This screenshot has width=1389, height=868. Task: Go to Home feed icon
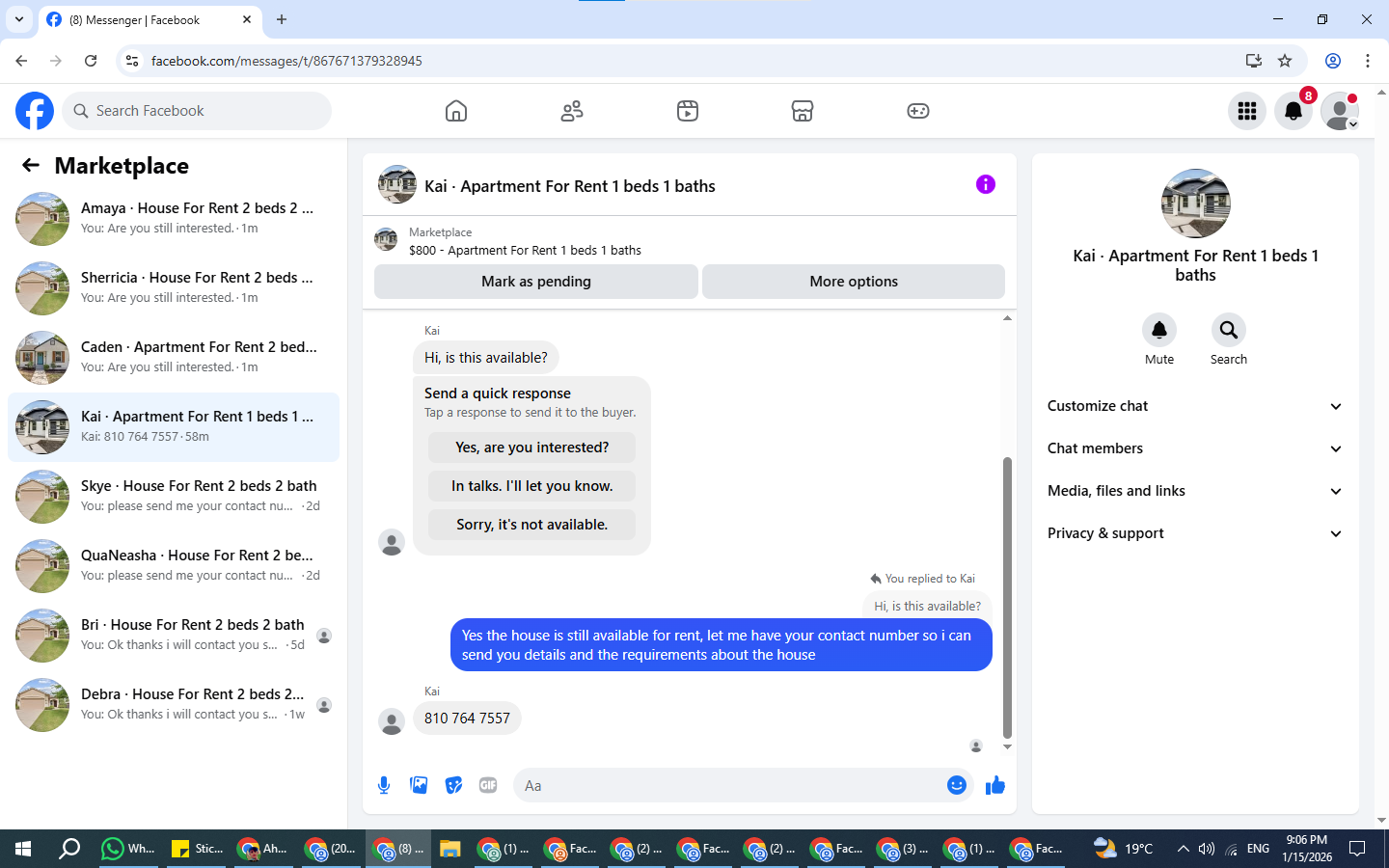pyautogui.click(x=456, y=111)
